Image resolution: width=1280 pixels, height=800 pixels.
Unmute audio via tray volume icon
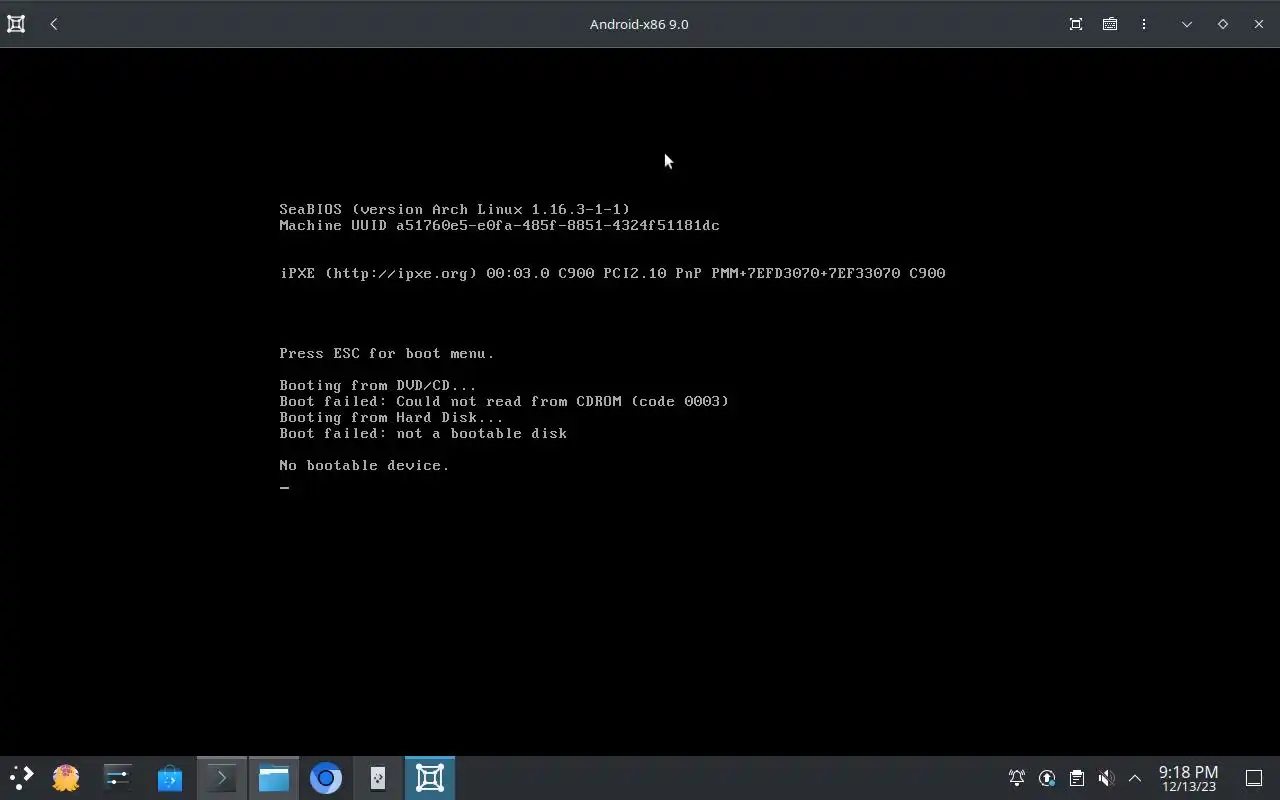[x=1106, y=778]
